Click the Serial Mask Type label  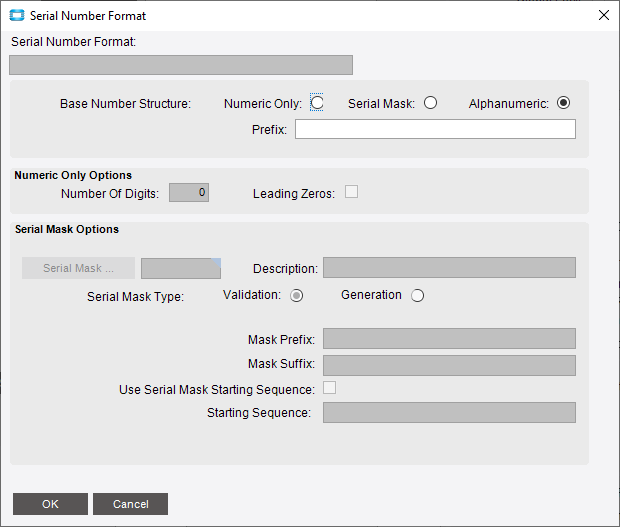coord(136,297)
